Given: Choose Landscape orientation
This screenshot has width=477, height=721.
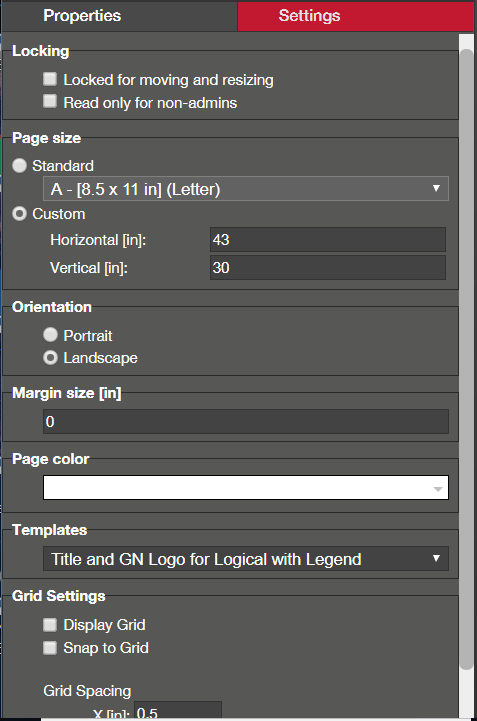Looking at the screenshot, I should (x=50, y=358).
